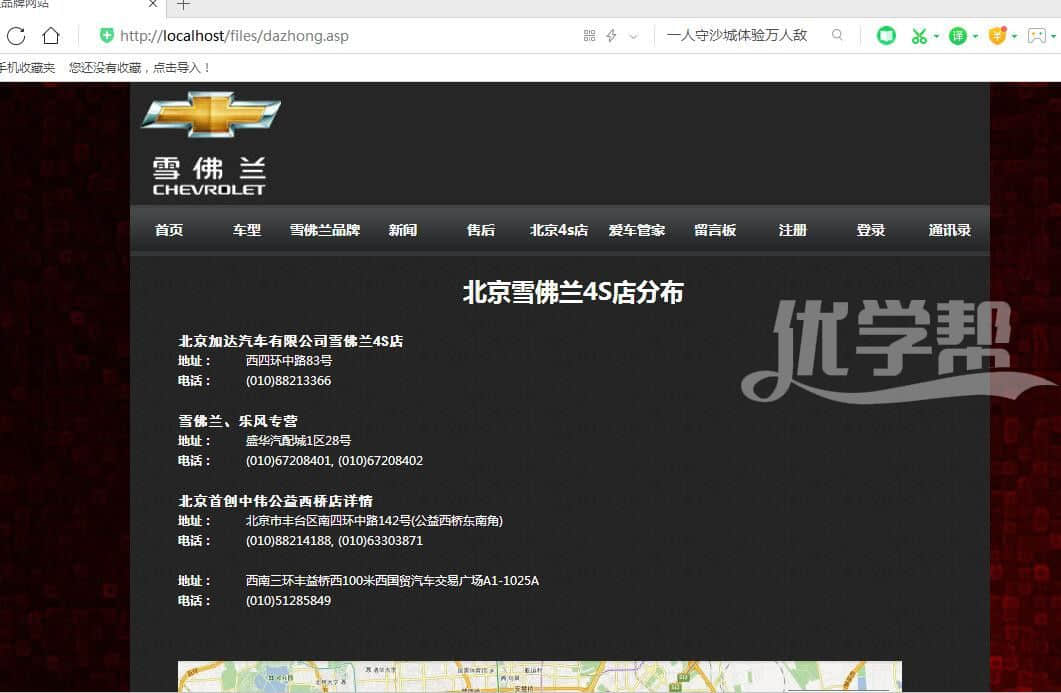Expand the dropdown beside the scissors icon

point(936,37)
